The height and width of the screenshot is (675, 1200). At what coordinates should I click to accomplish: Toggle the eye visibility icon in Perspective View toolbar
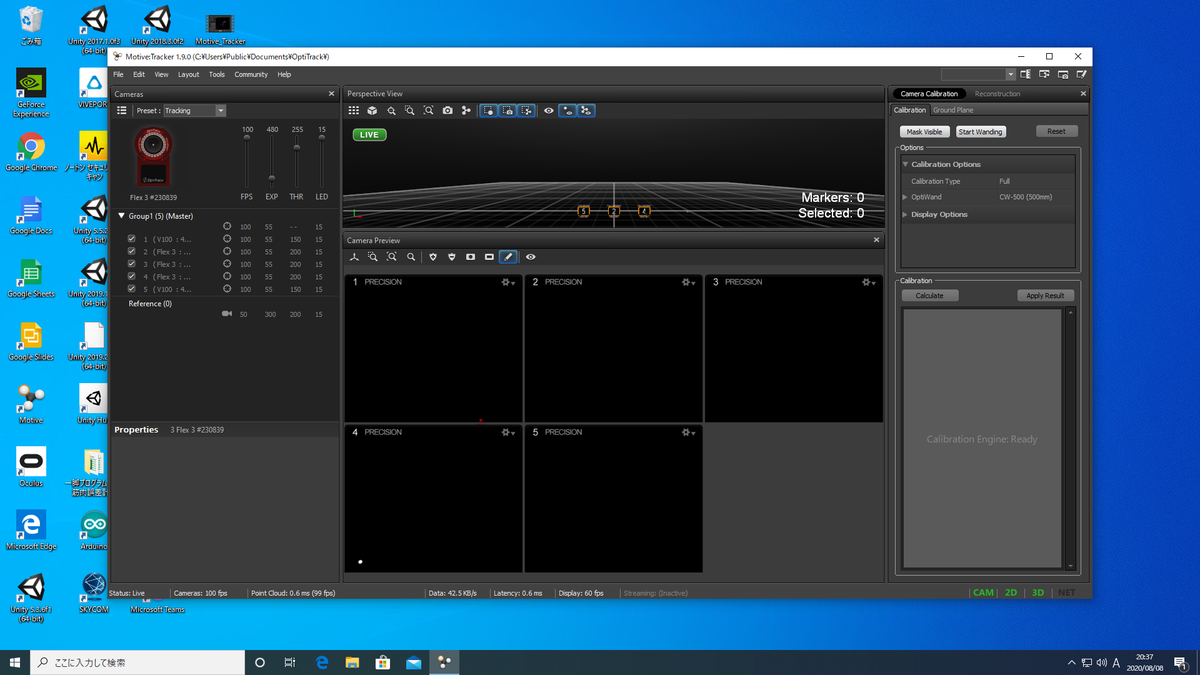click(x=548, y=111)
